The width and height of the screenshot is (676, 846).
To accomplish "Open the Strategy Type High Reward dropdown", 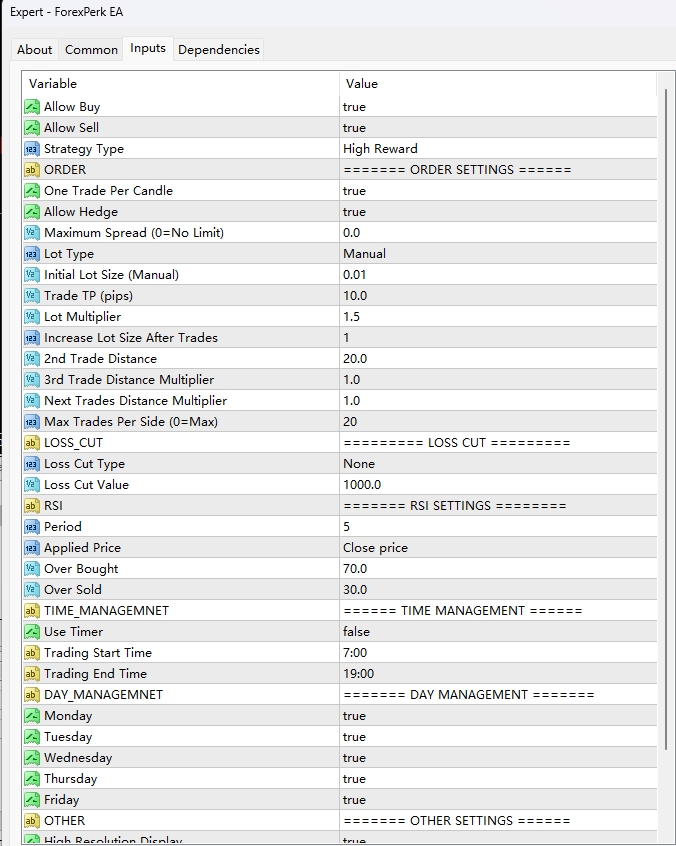I will pos(380,149).
